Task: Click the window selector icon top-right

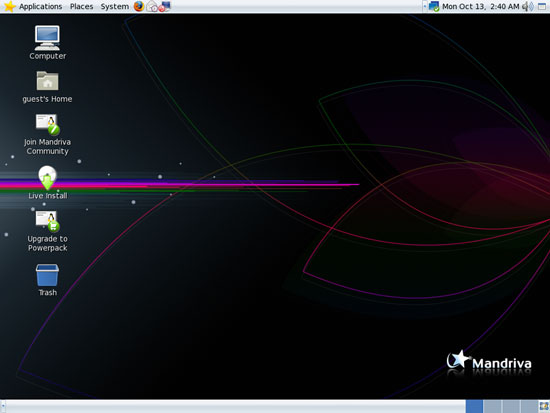Action: 542,6
